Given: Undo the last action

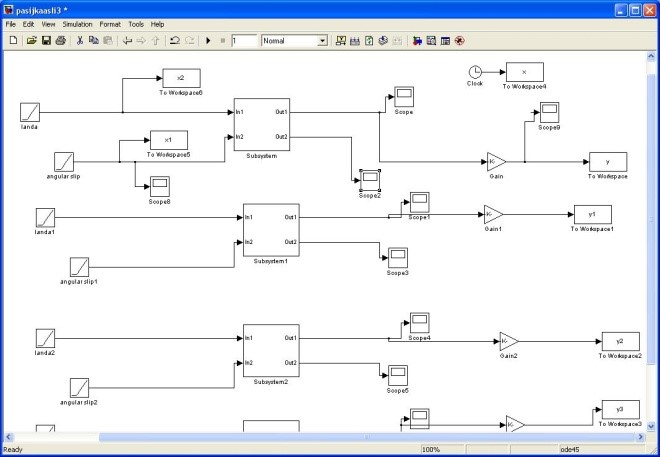Looking at the screenshot, I should click(175, 41).
